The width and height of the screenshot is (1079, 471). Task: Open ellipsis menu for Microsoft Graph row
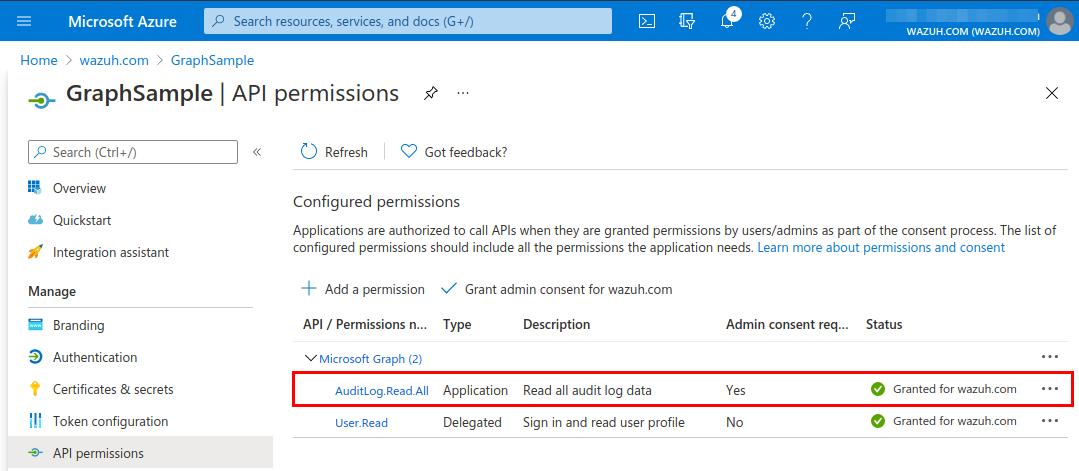click(x=1049, y=357)
